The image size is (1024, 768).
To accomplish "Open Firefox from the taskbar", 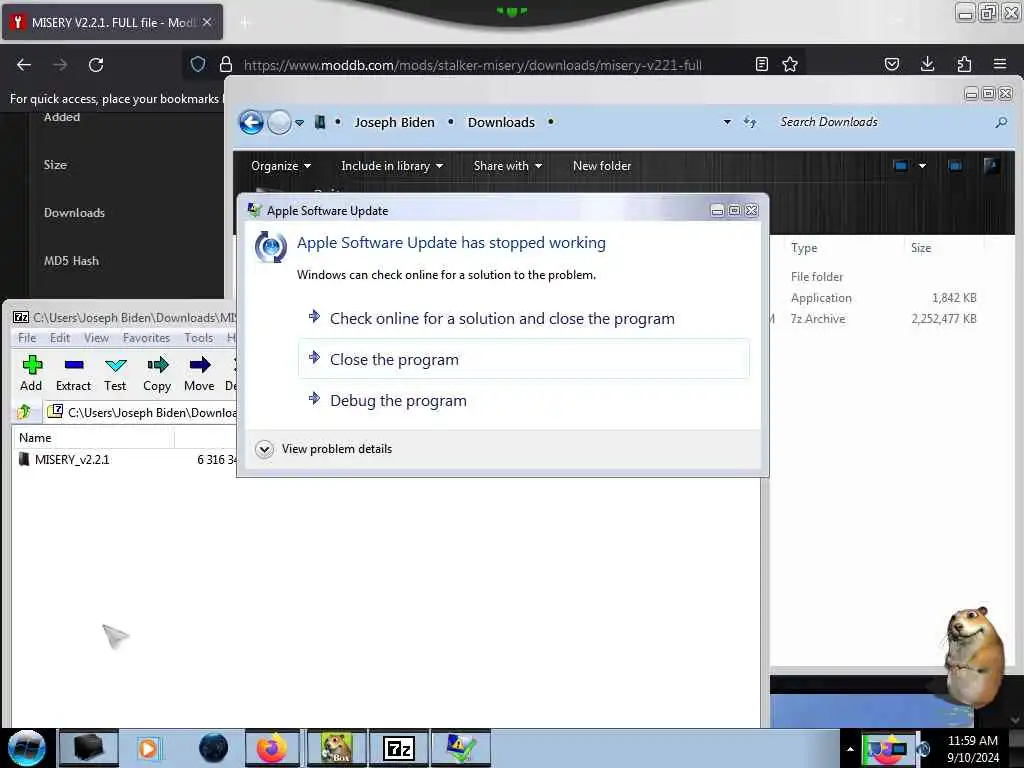I will (x=272, y=748).
